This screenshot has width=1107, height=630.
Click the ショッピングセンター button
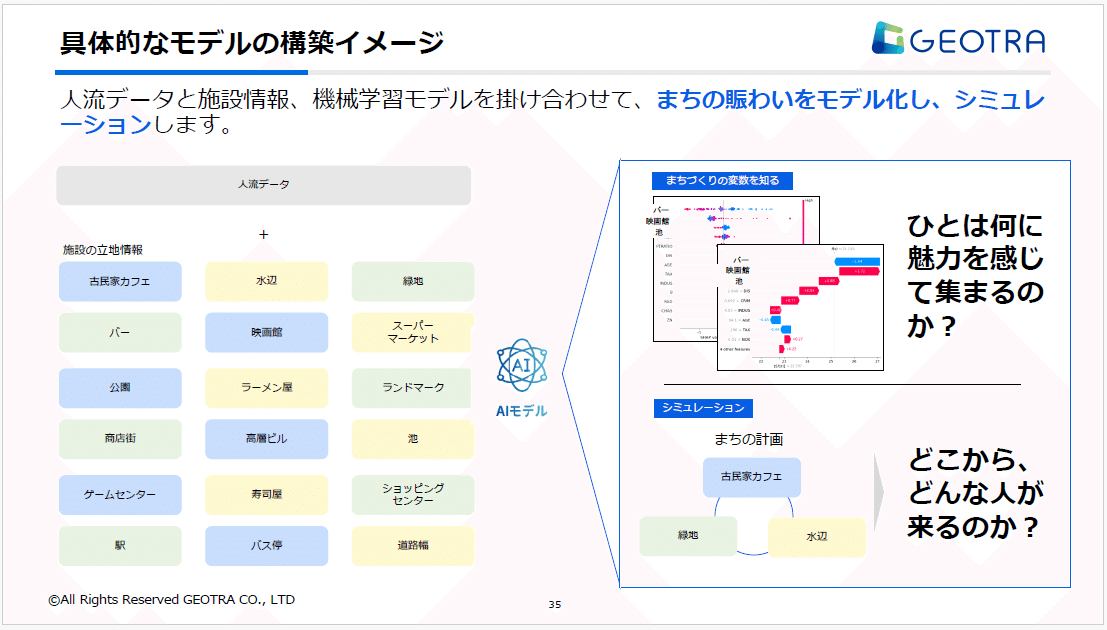coord(412,494)
